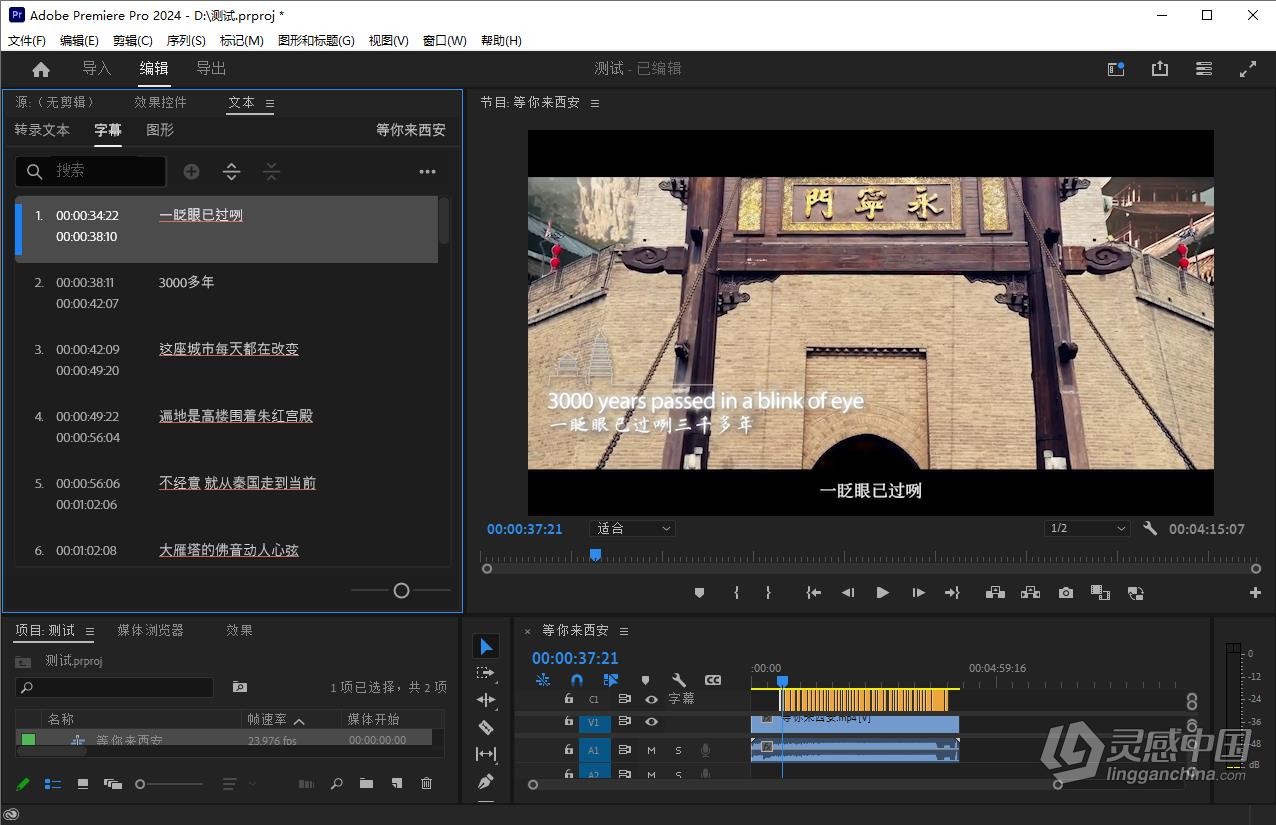Open Program monitor wrench settings
The height and width of the screenshot is (825, 1276).
pyautogui.click(x=1150, y=528)
